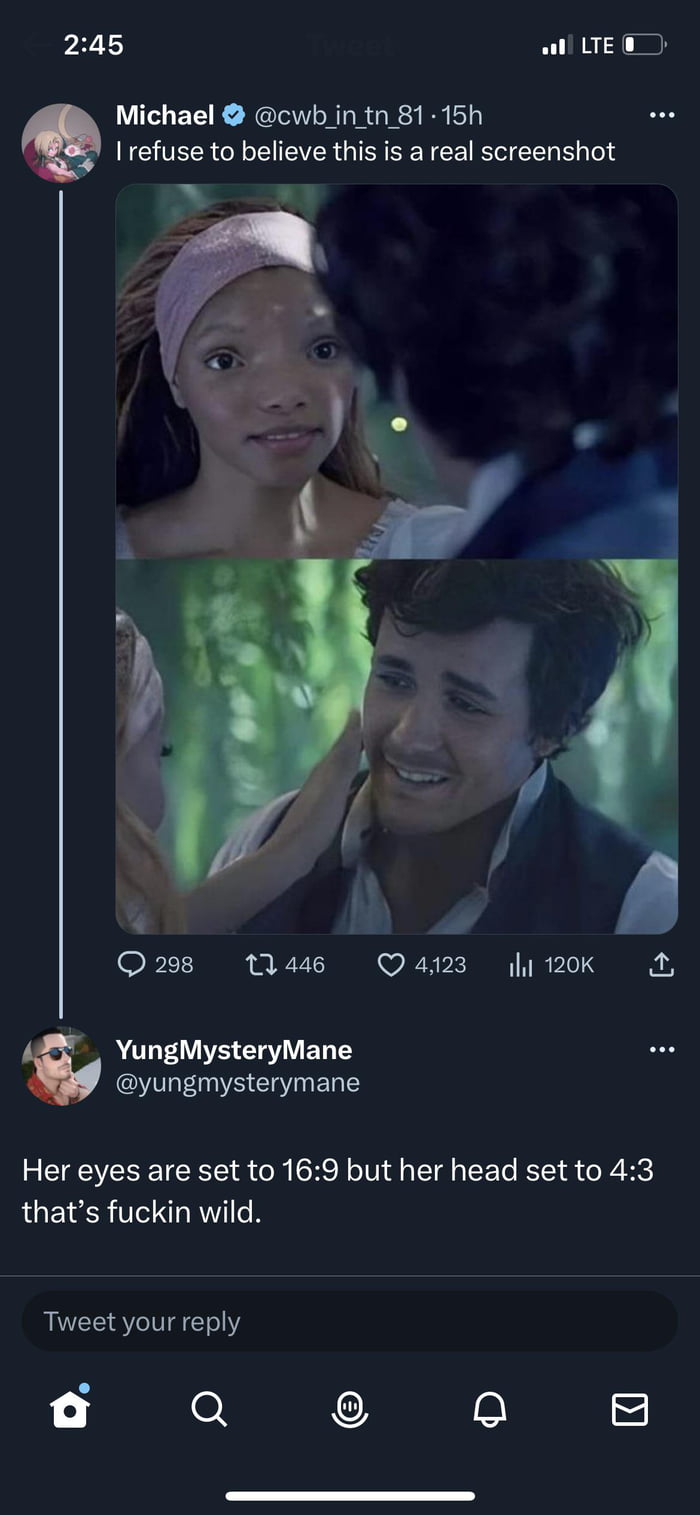View tweet analytics bar-chart icon
Image resolution: width=700 pixels, height=1515 pixels.
click(522, 964)
